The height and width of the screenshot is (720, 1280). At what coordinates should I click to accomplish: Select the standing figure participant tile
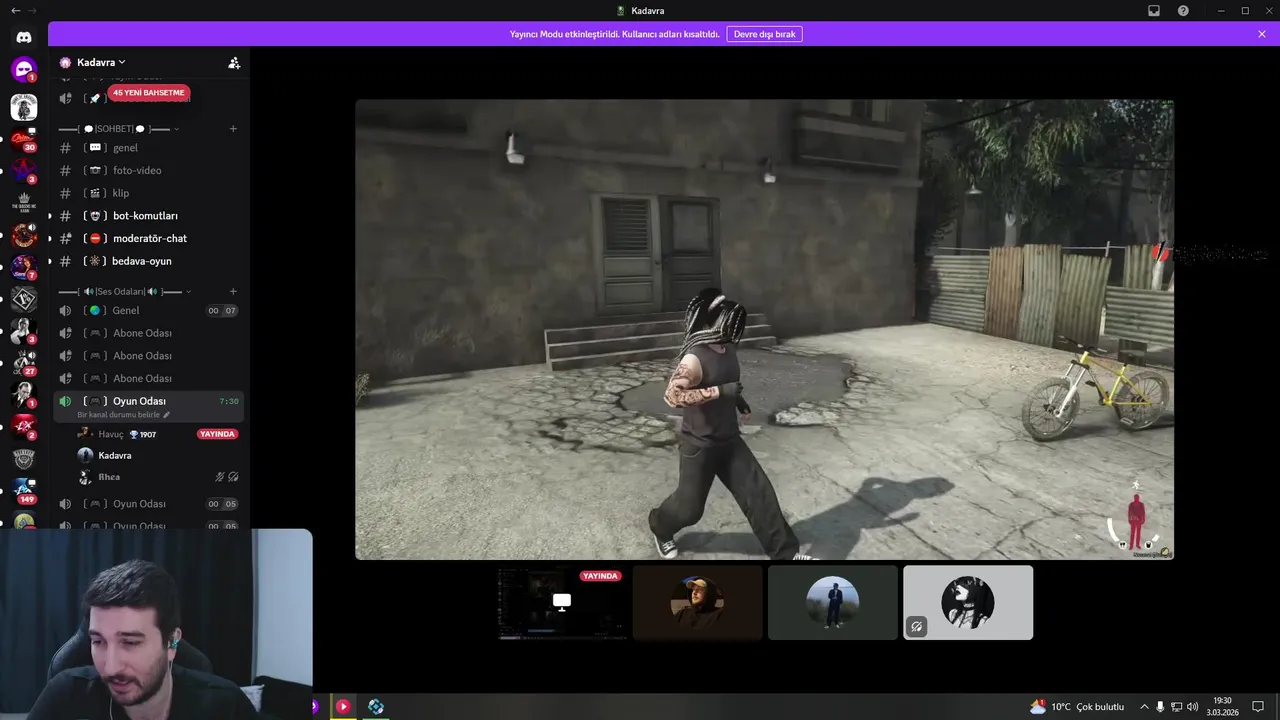click(833, 602)
